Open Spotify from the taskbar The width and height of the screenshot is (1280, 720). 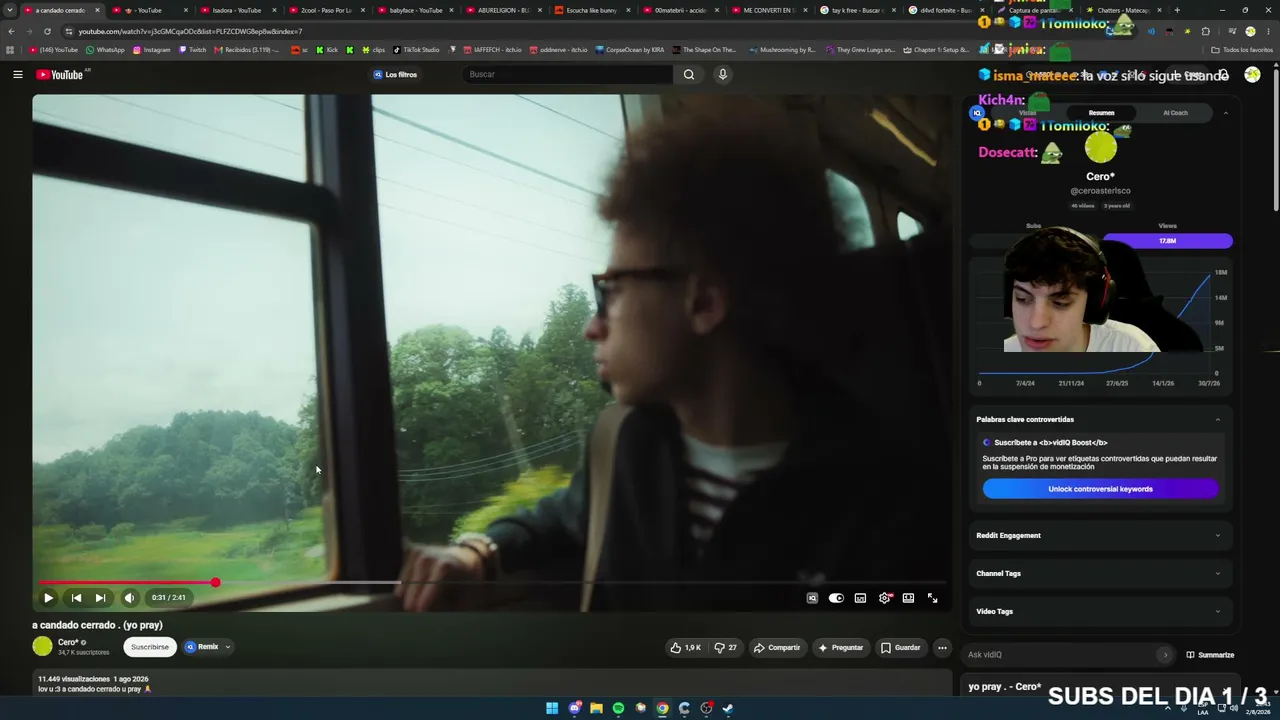click(618, 709)
